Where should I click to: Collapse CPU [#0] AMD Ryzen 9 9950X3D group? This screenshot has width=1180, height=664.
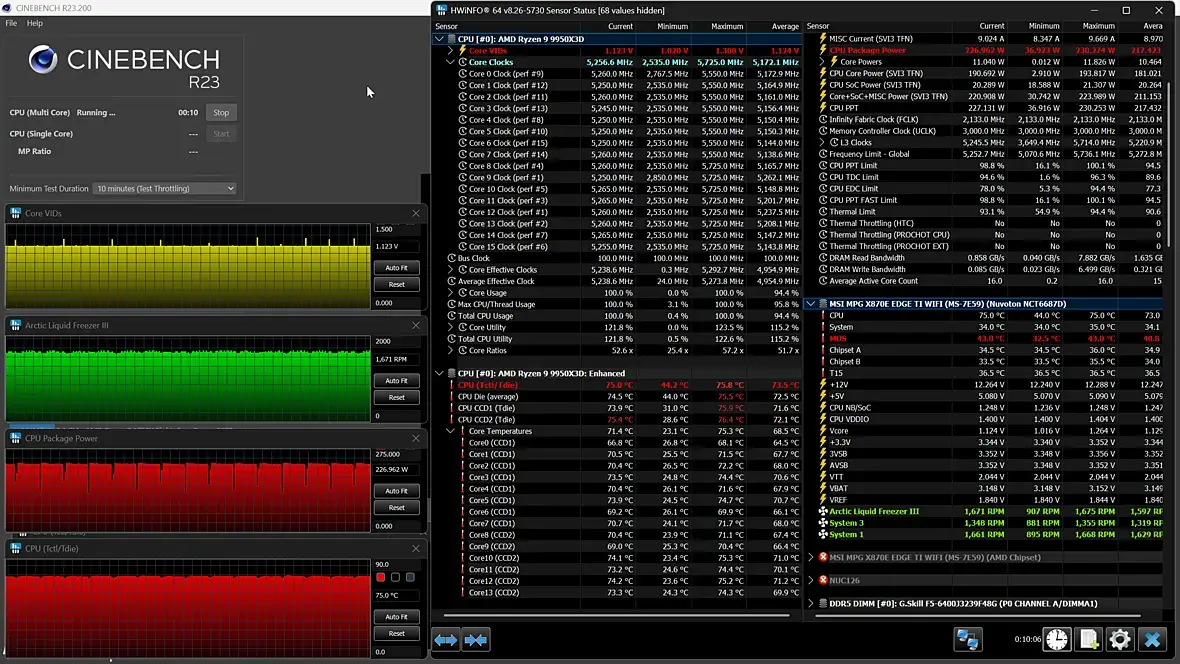pos(439,39)
